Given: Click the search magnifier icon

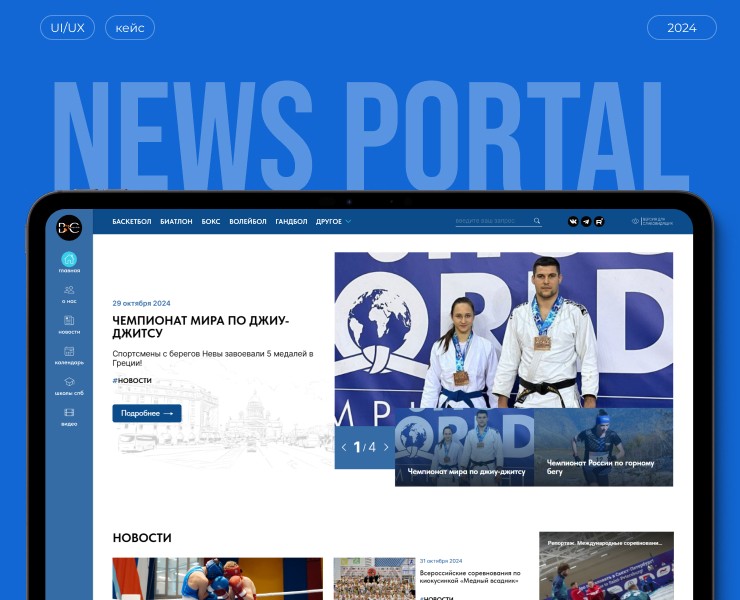Looking at the screenshot, I should [x=537, y=221].
